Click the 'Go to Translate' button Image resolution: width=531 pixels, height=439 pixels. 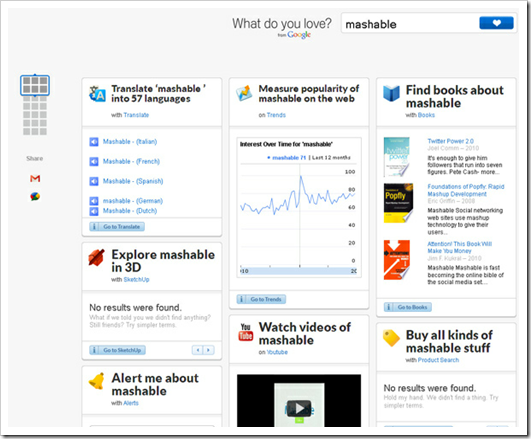tap(117, 227)
